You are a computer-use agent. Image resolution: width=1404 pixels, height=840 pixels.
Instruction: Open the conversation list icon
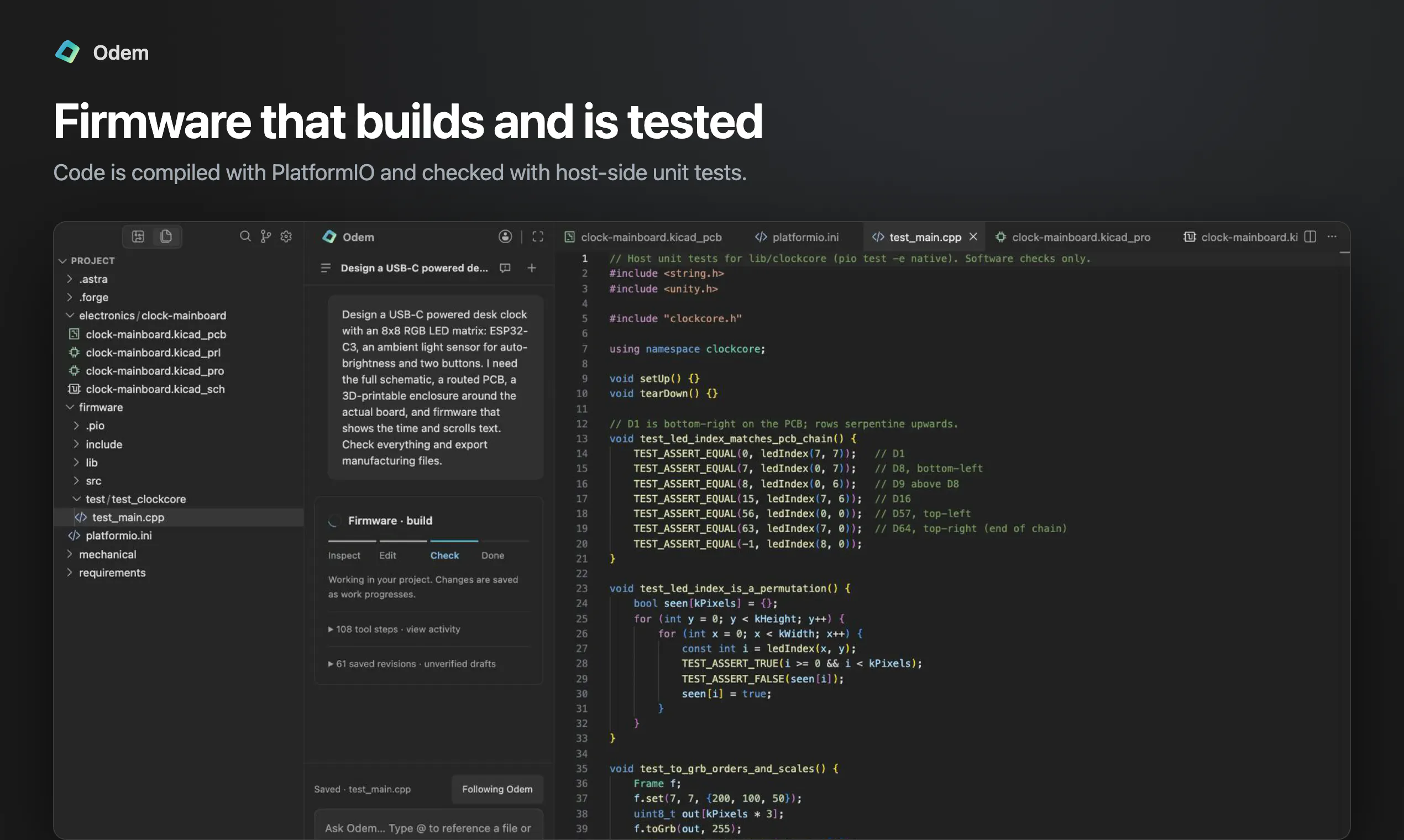pyautogui.click(x=326, y=267)
